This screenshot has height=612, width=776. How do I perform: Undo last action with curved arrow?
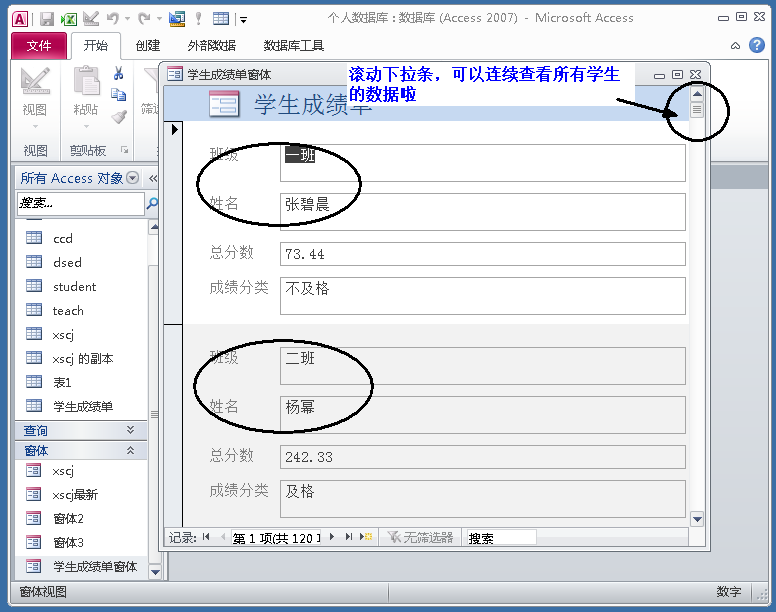pos(113,19)
